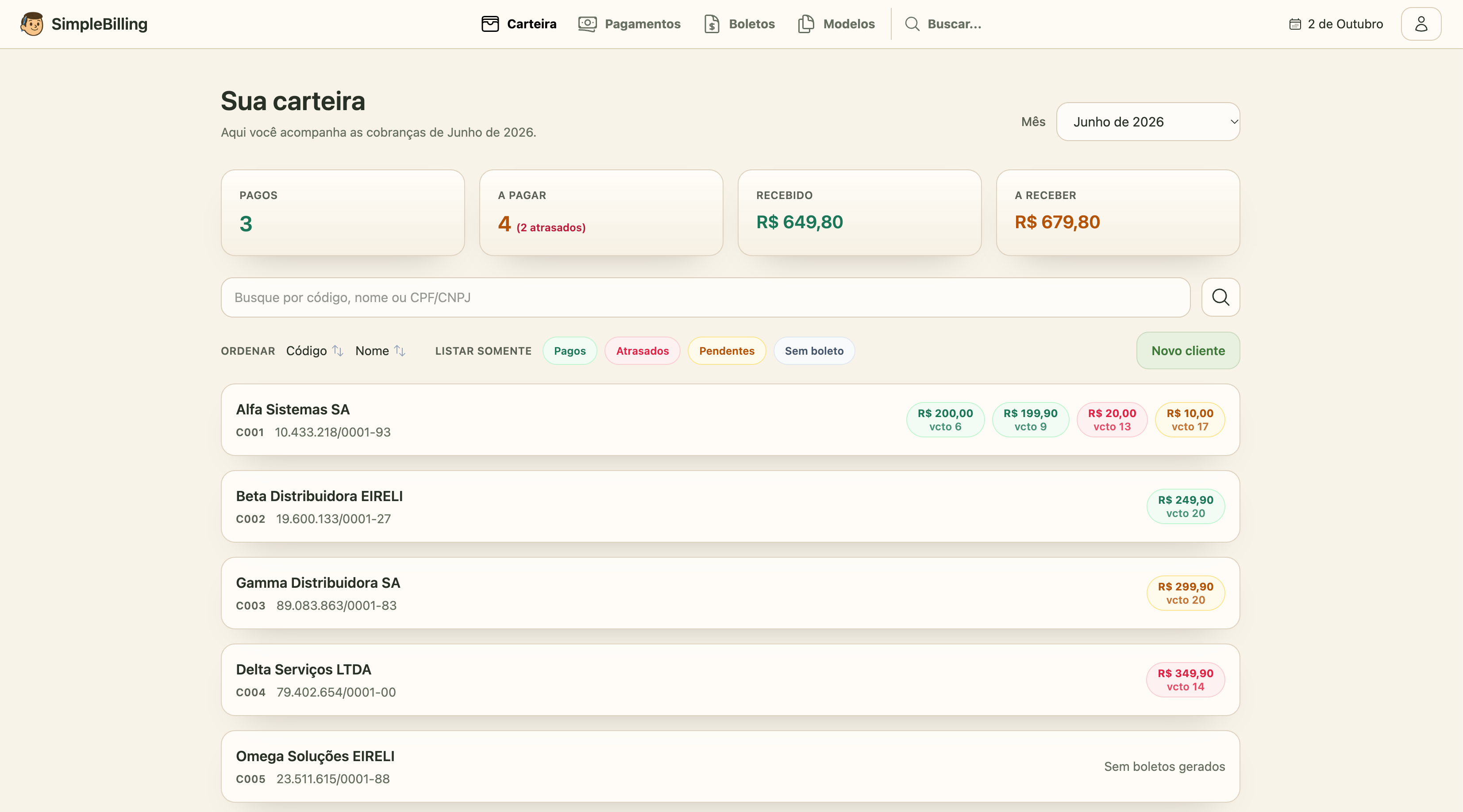Click the calendar icon near 2 de Outubro
This screenshot has height=812, width=1463.
pyautogui.click(x=1295, y=24)
